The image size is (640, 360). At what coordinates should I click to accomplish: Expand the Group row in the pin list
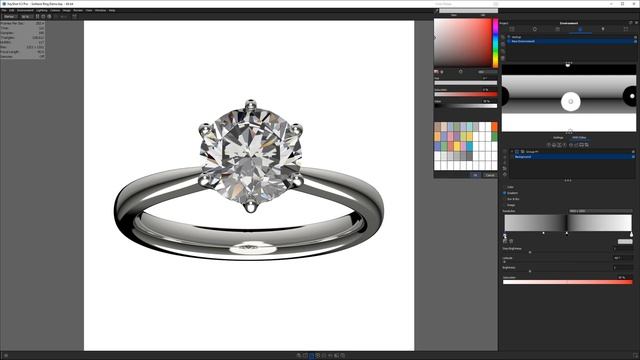512,151
